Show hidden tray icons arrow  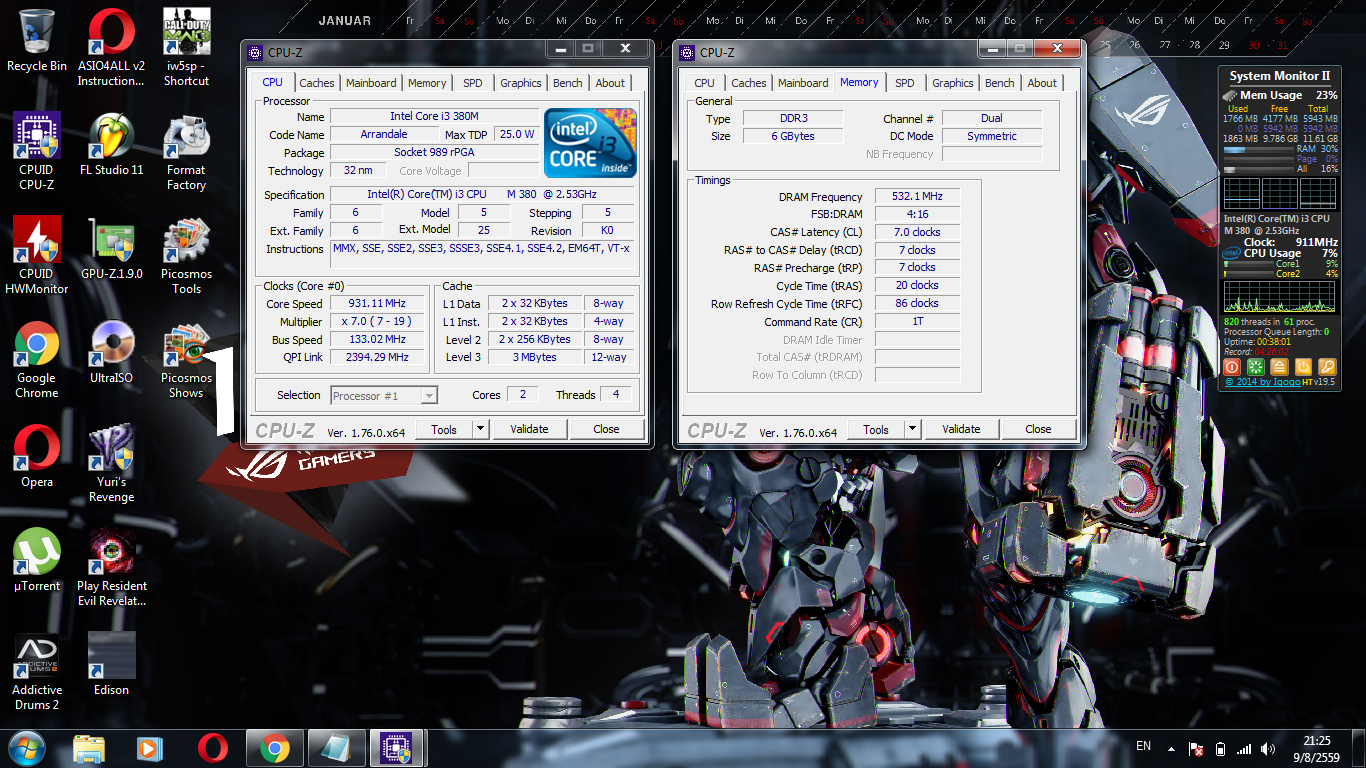coord(1172,748)
